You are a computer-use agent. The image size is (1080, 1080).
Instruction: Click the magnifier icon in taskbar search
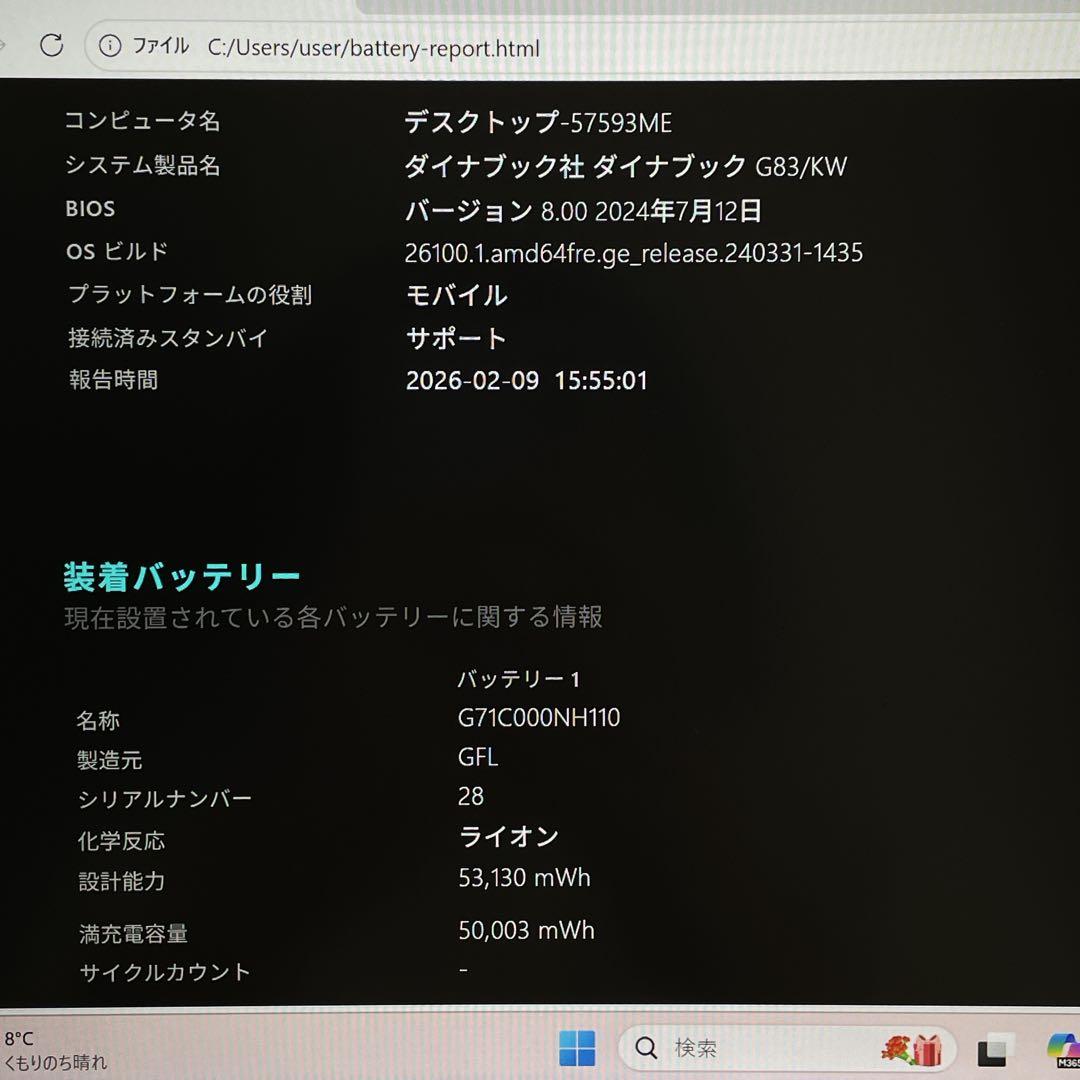(x=647, y=1048)
